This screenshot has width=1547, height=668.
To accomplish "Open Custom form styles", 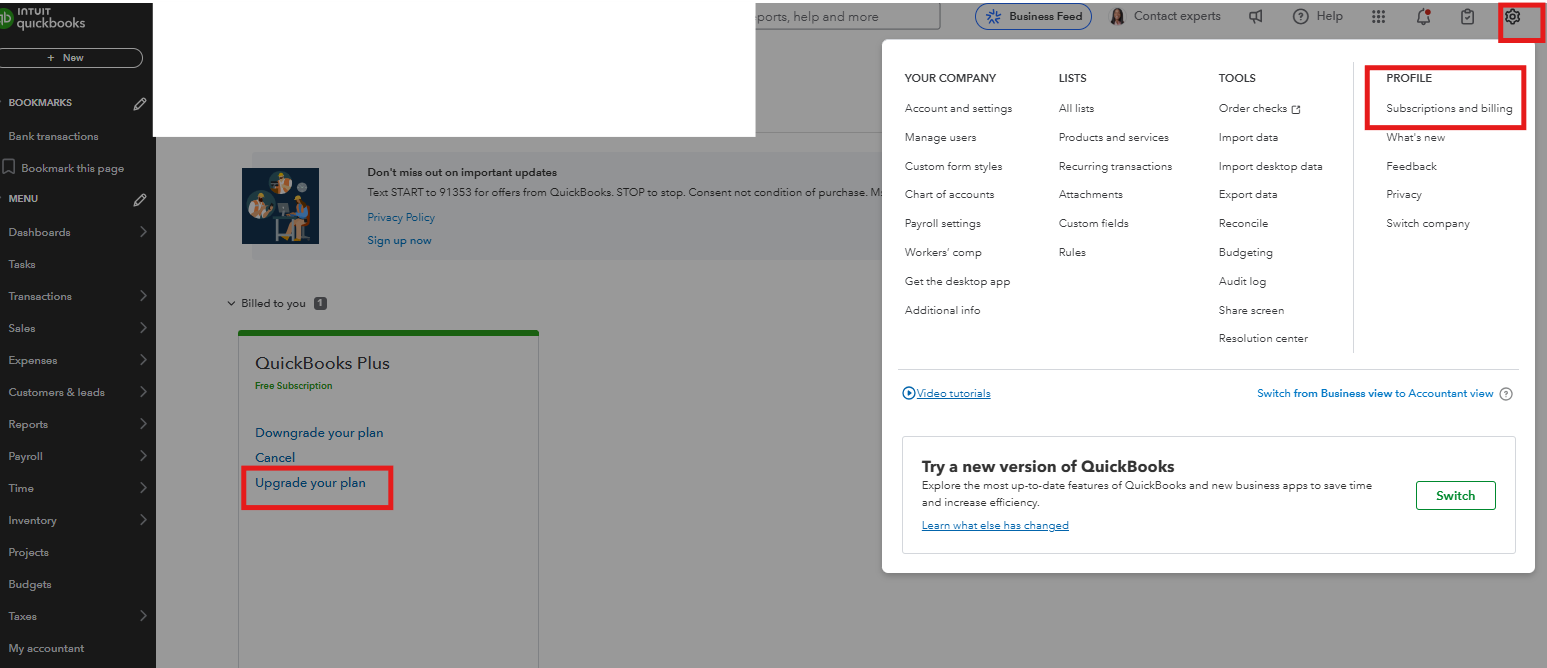I will [x=953, y=167].
